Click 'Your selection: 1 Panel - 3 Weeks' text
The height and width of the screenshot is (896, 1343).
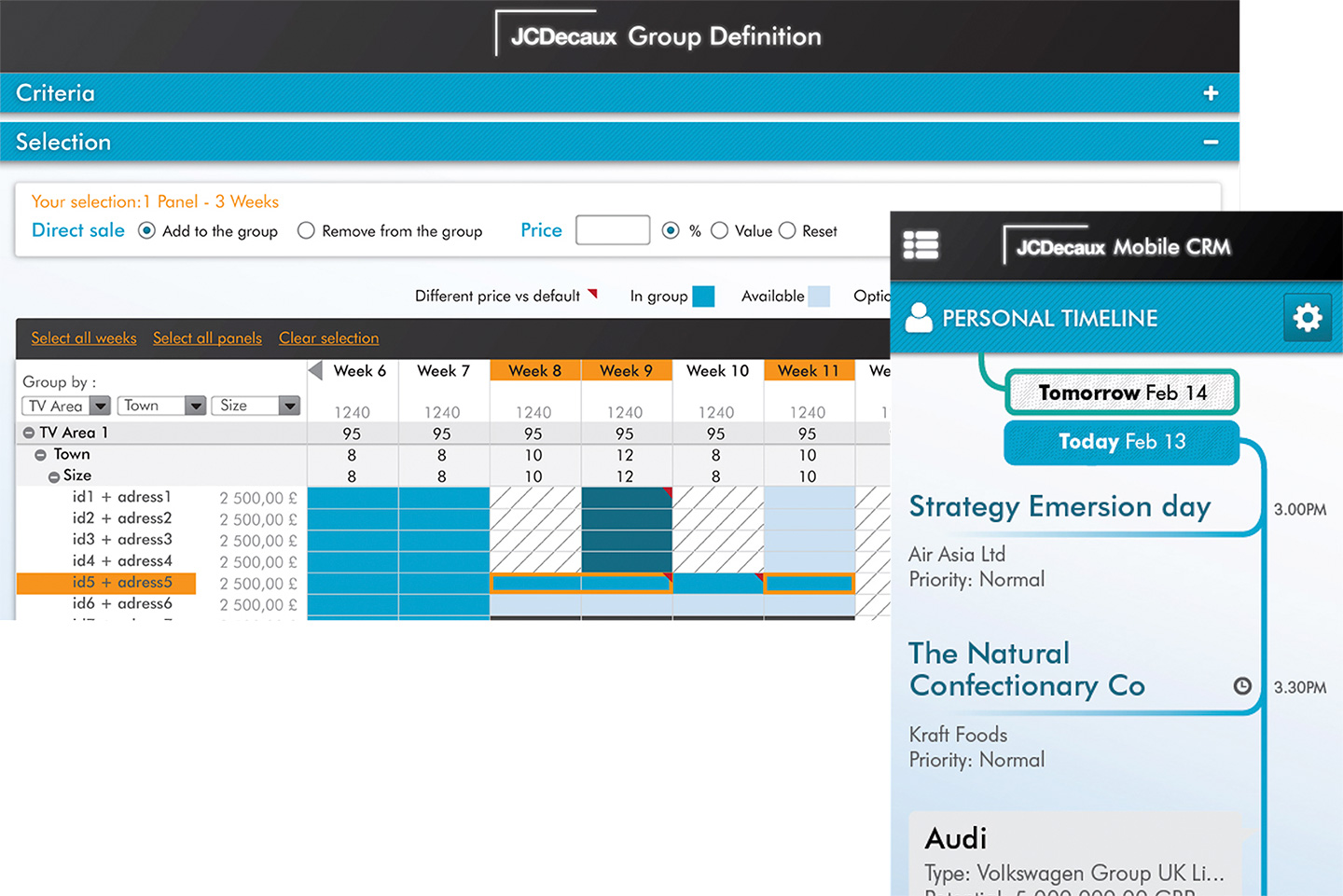155,201
